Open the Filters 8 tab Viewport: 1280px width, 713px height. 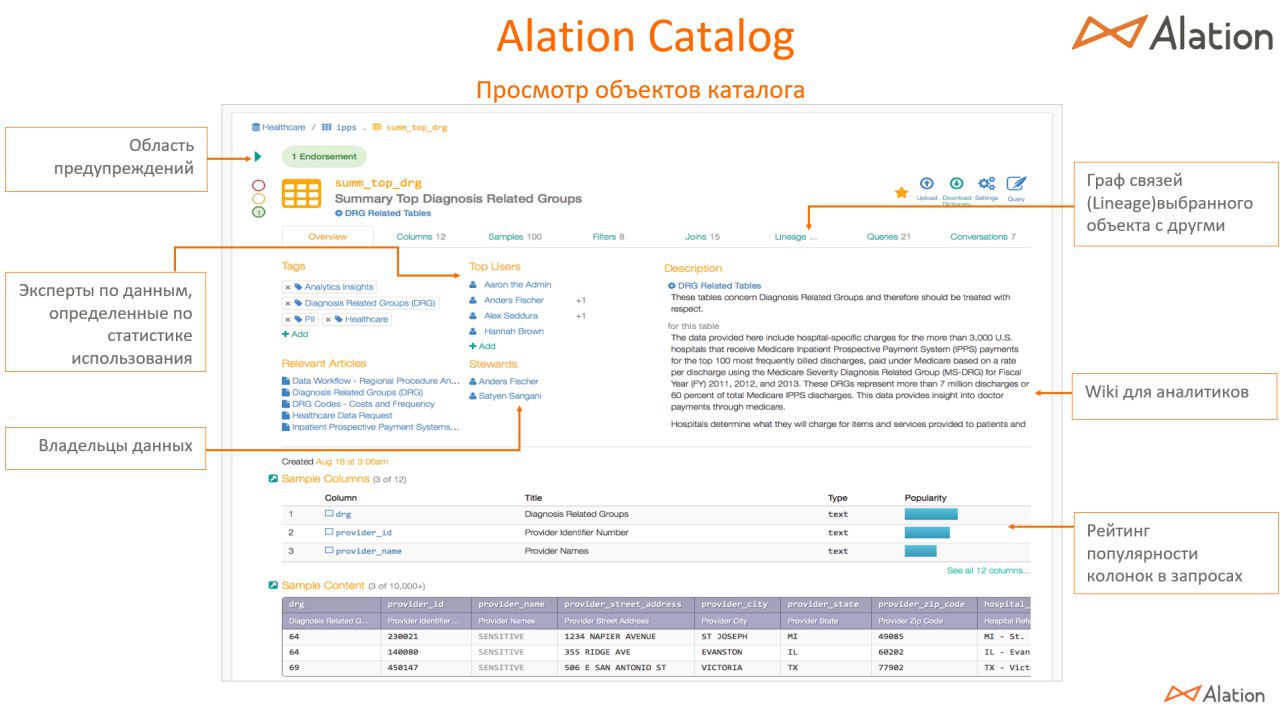[x=608, y=237]
